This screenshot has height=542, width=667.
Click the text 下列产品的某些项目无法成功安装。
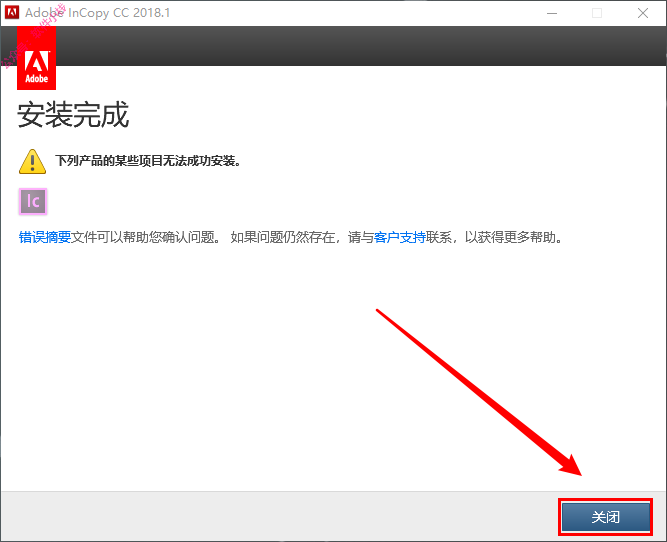tap(148, 161)
